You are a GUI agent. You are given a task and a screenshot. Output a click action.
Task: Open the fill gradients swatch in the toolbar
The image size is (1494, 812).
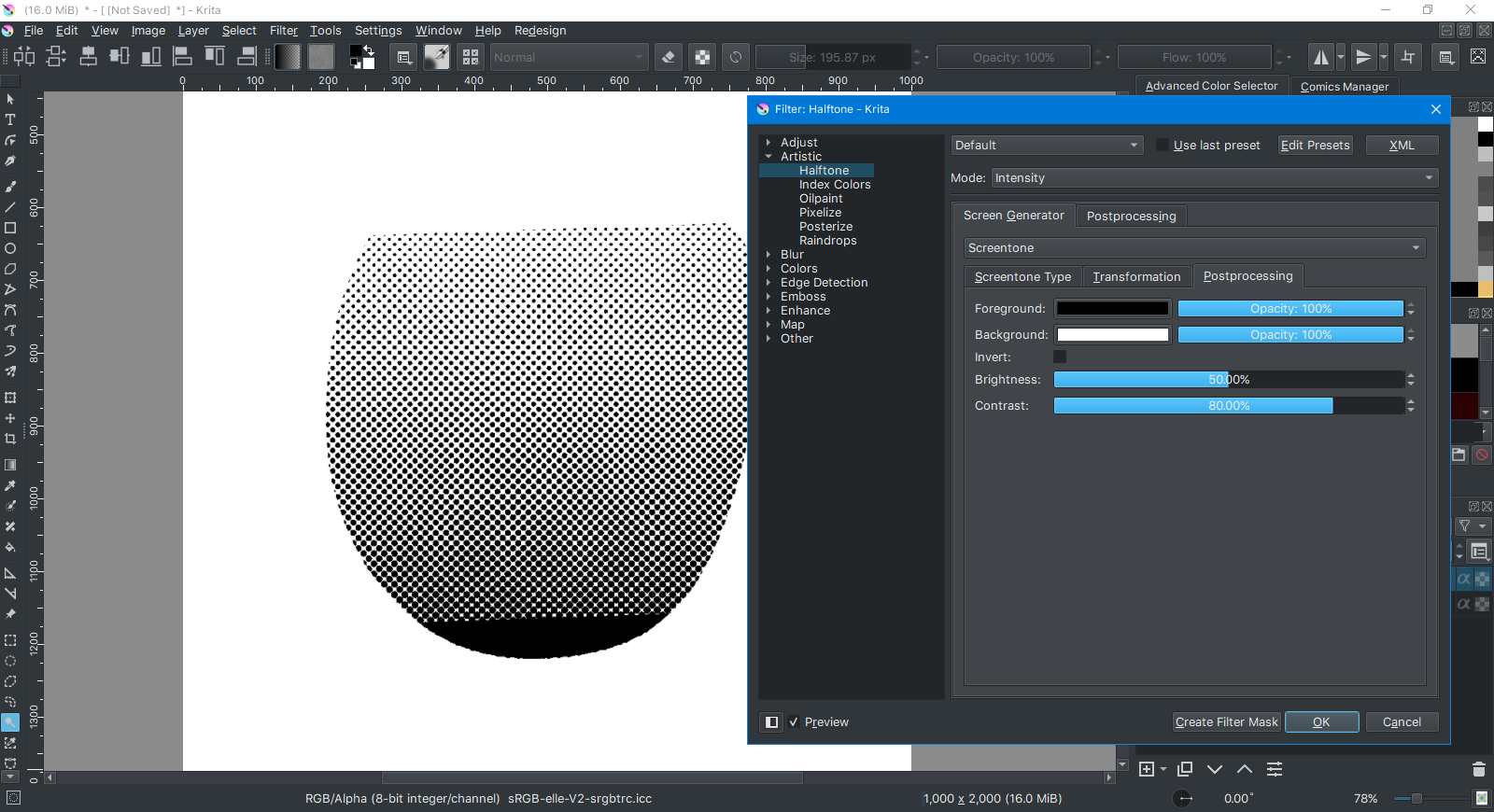(x=288, y=58)
